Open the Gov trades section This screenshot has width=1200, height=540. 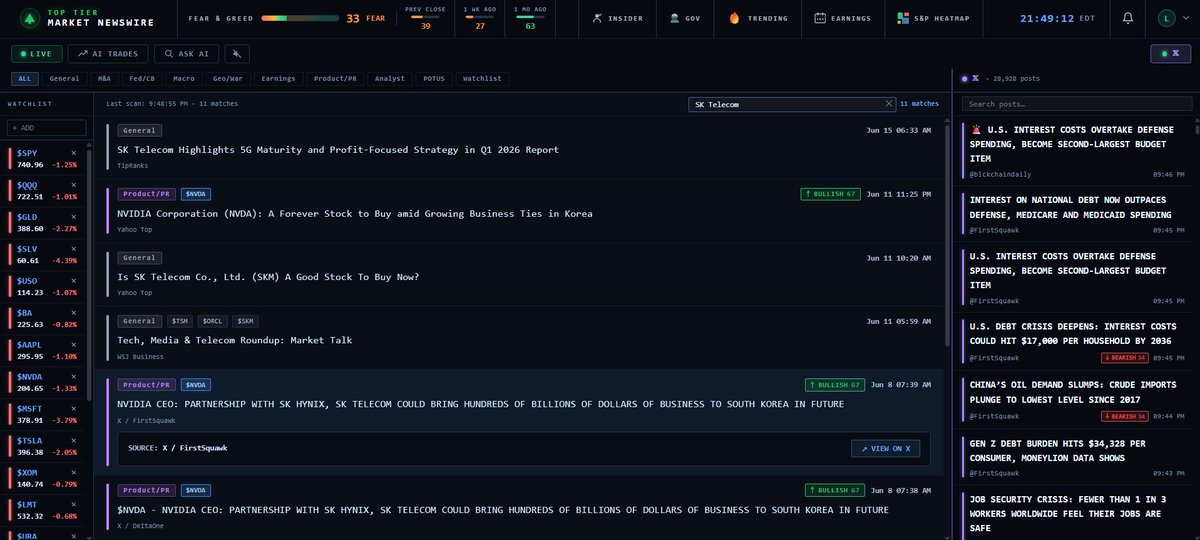pyautogui.click(x=686, y=18)
